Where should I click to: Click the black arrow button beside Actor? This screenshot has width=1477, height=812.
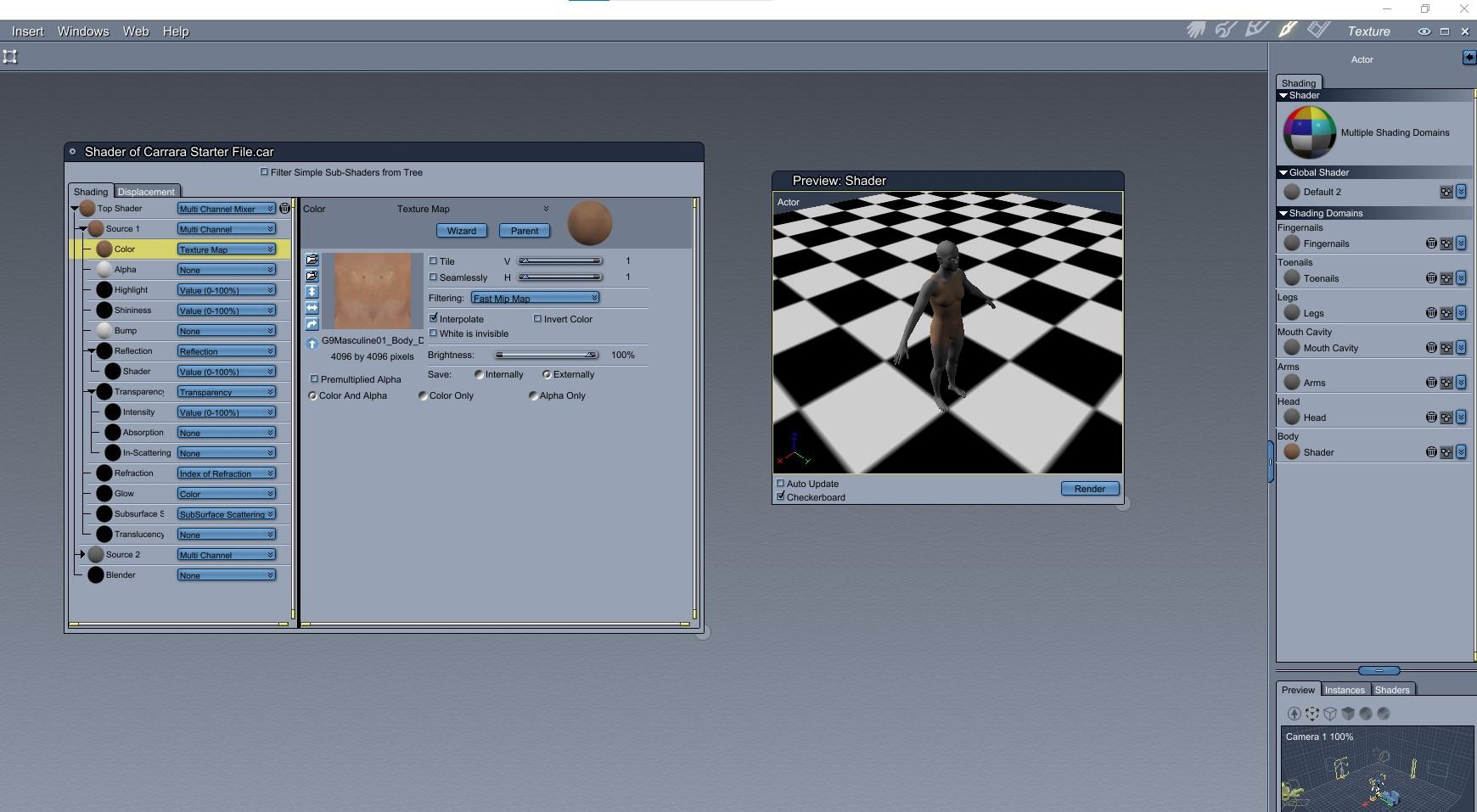1469,58
